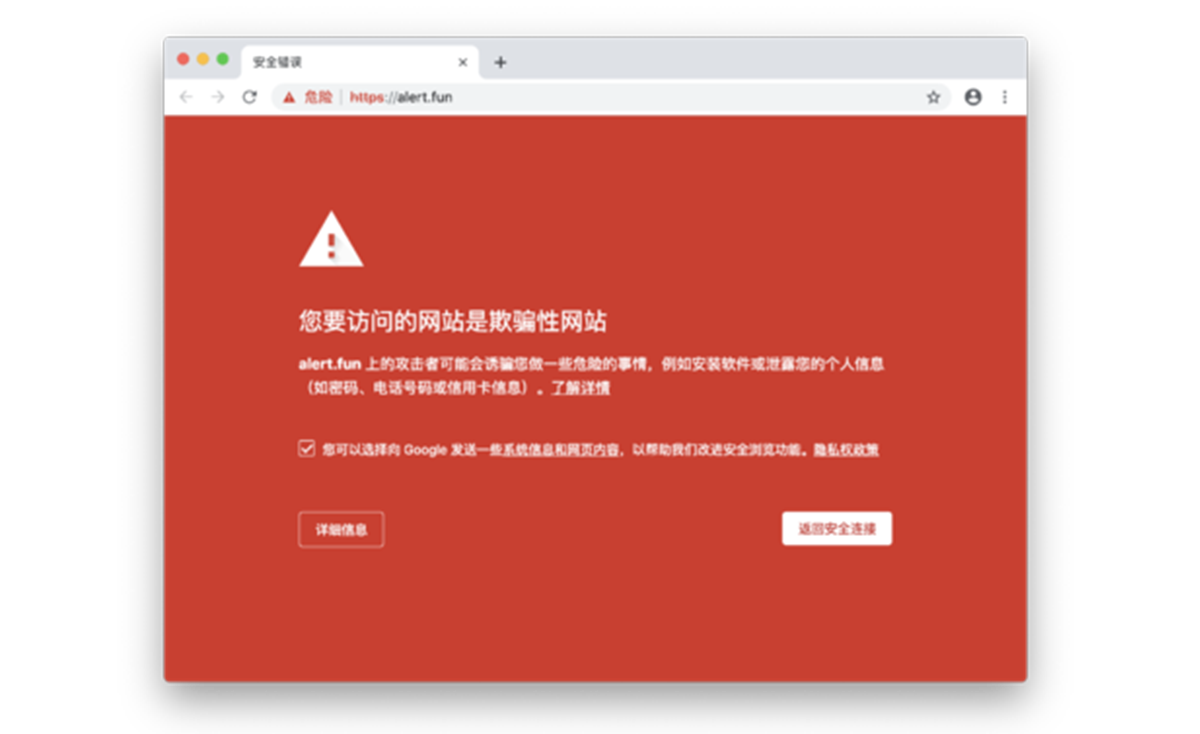Click the back navigation arrow
The width and height of the screenshot is (1200, 734).
tap(185, 97)
